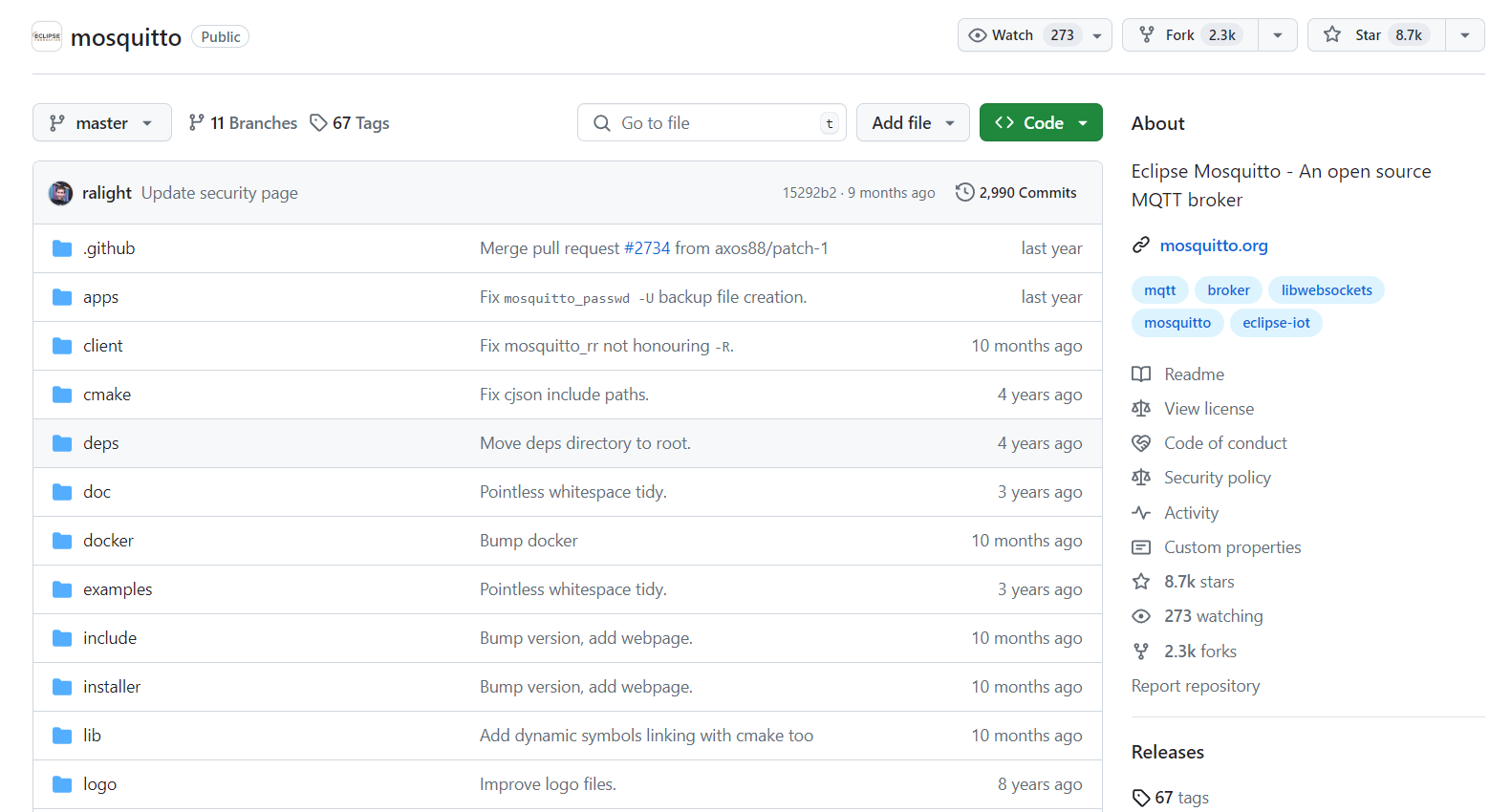Click the book icon beside Readme

pos(1141,374)
